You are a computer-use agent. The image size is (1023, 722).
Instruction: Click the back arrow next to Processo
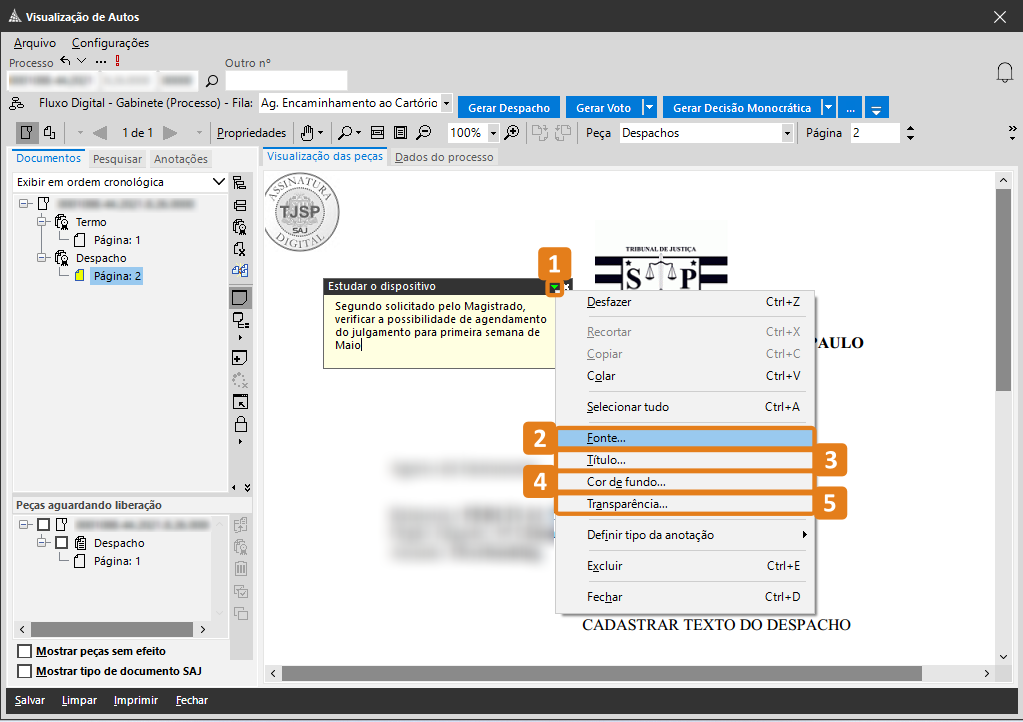[65, 61]
